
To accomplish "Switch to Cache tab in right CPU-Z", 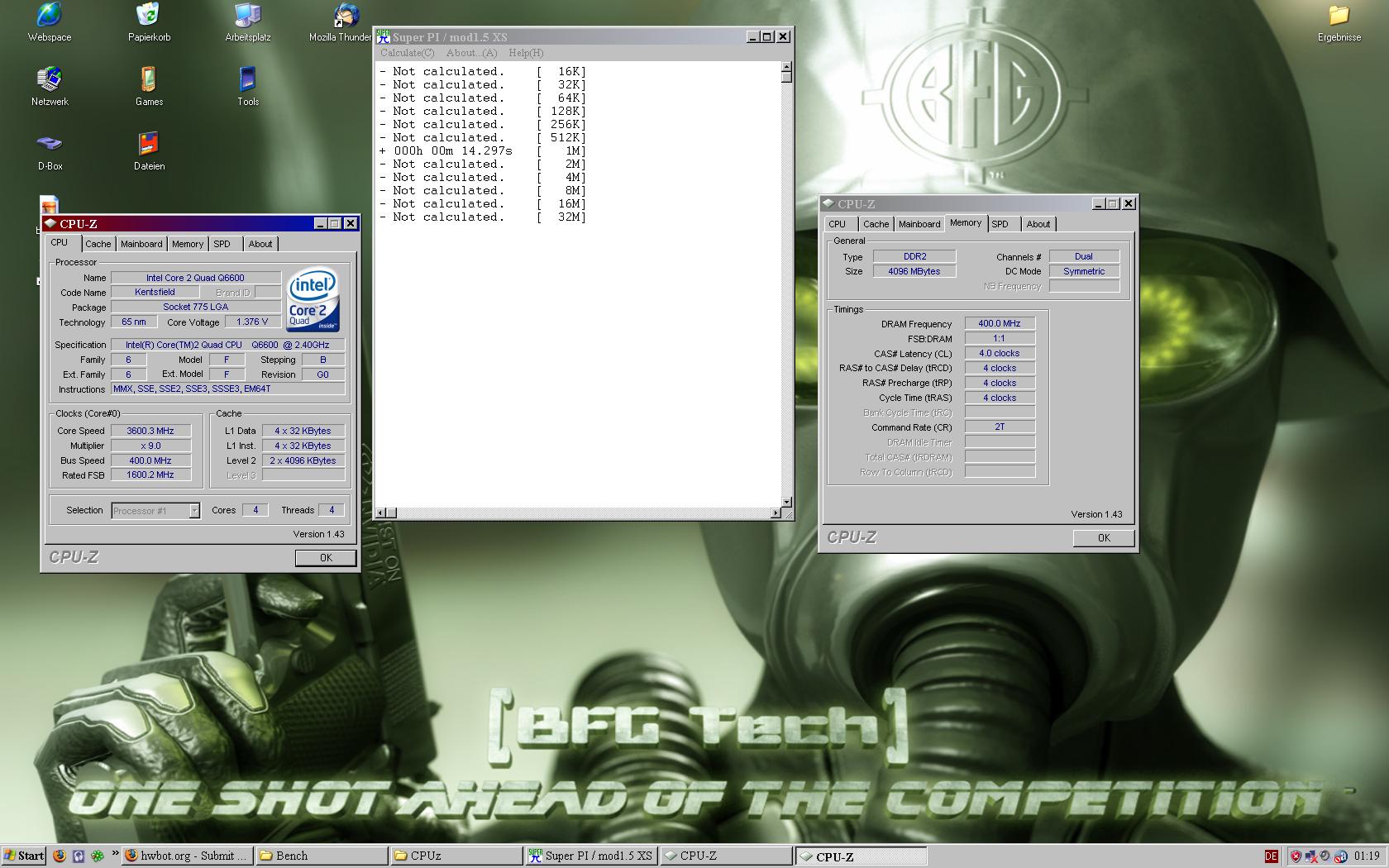I will pos(876,224).
